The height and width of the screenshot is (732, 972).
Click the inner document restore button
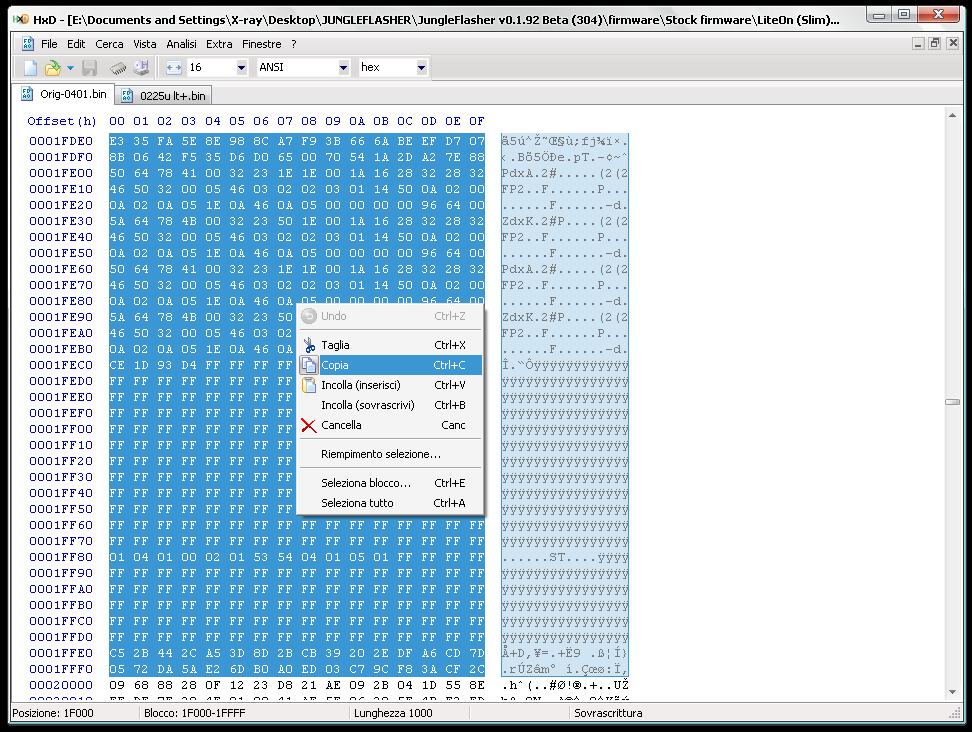pyautogui.click(x=935, y=43)
